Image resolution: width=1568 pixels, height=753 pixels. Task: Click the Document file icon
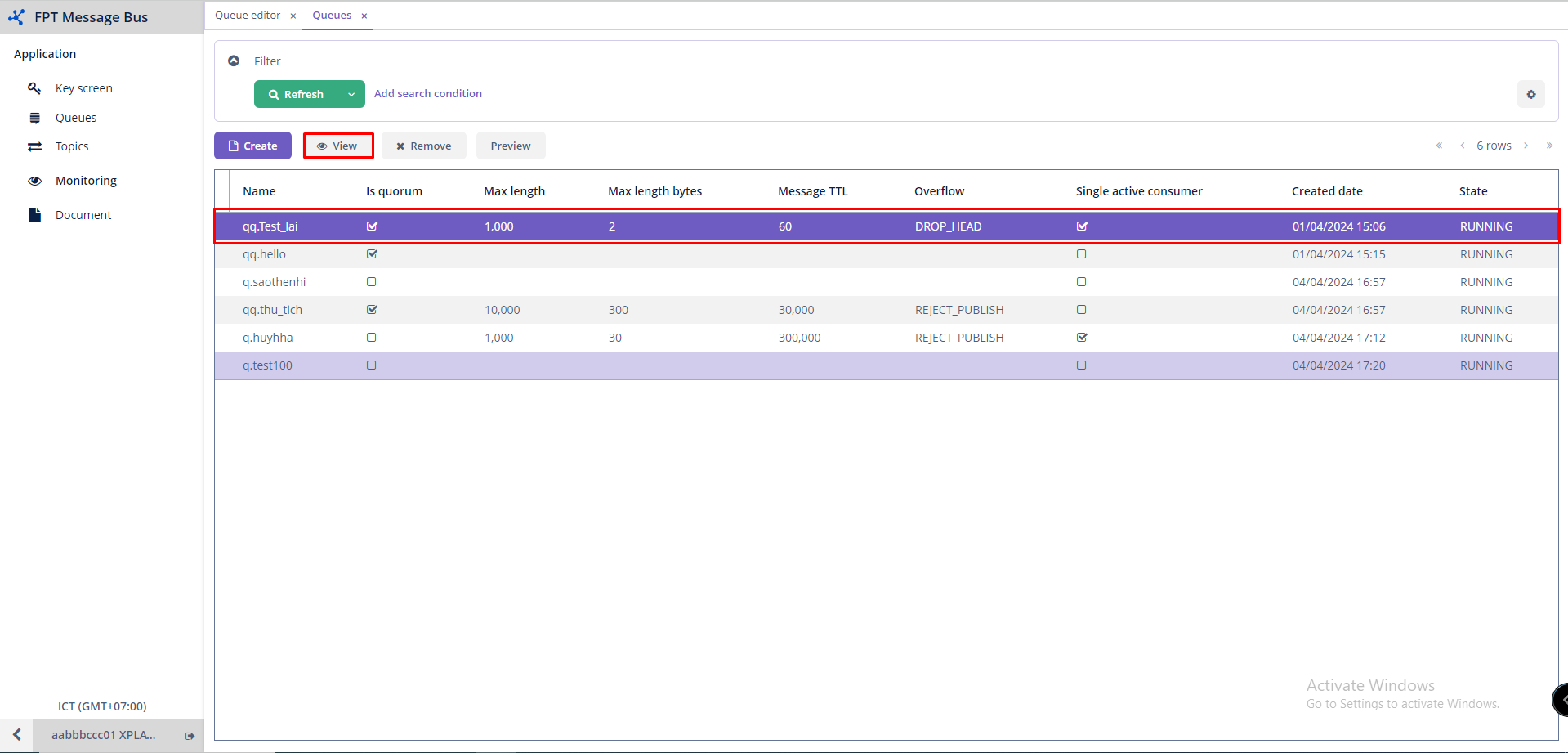(34, 215)
